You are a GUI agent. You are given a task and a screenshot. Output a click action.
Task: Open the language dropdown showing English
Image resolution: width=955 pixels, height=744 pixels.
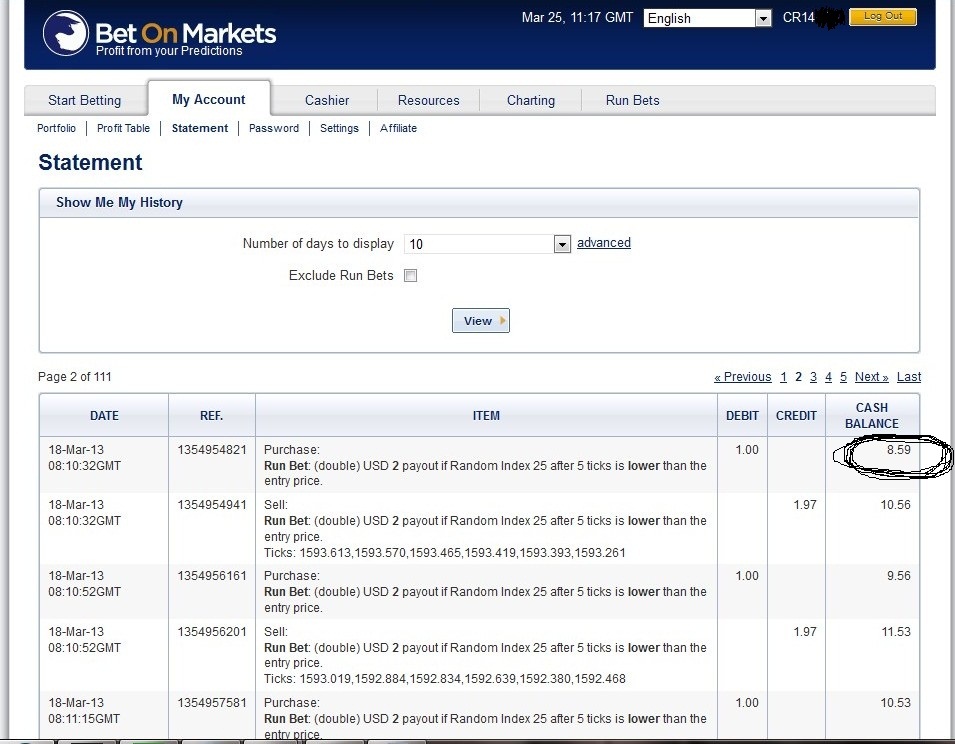[707, 18]
